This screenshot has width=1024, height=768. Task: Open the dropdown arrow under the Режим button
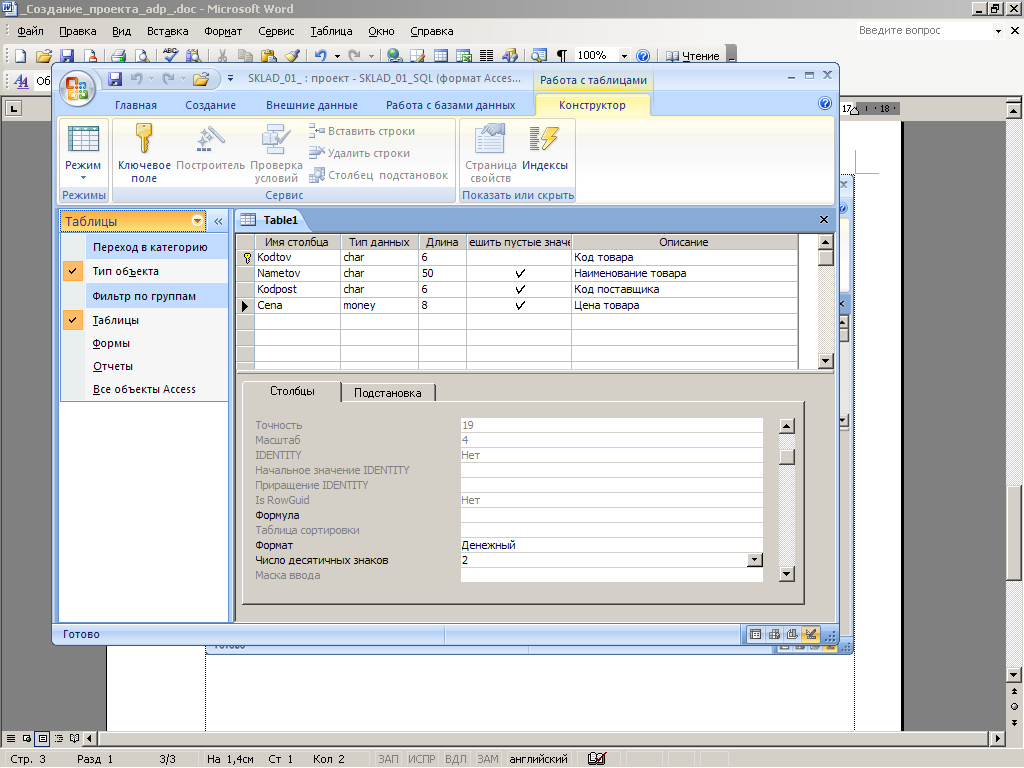click(x=83, y=178)
